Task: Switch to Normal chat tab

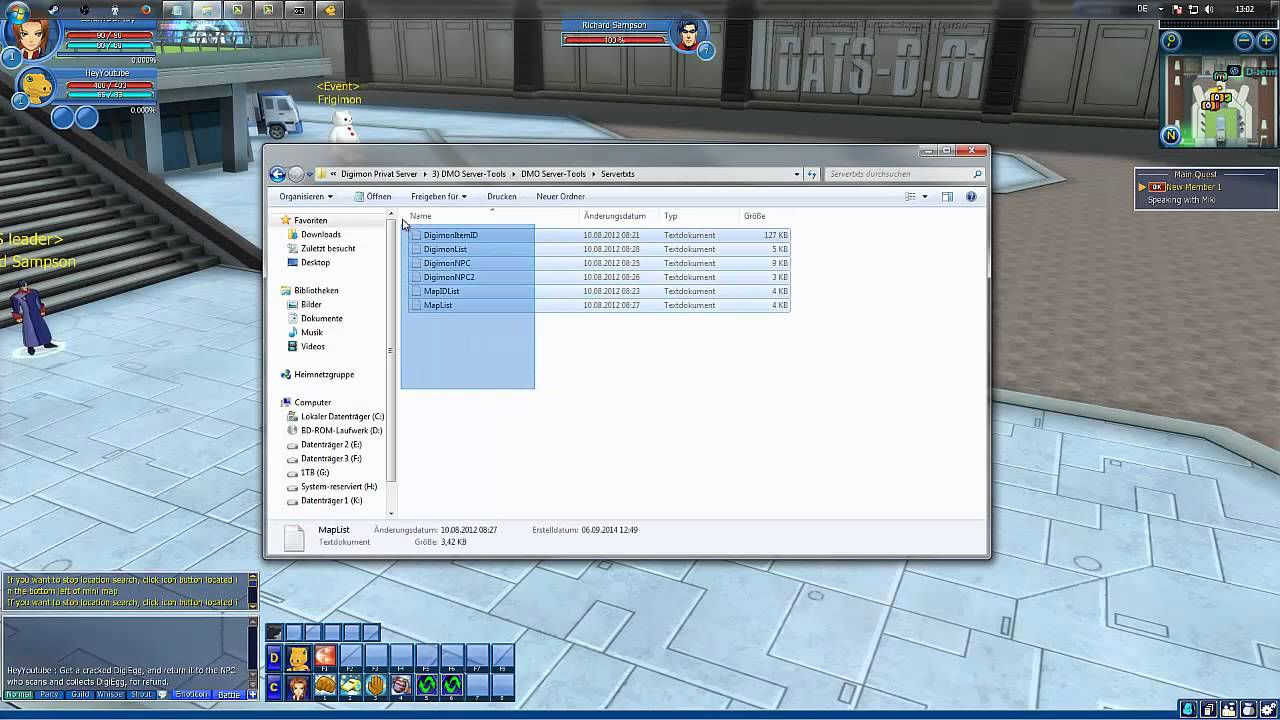Action: pos(18,694)
